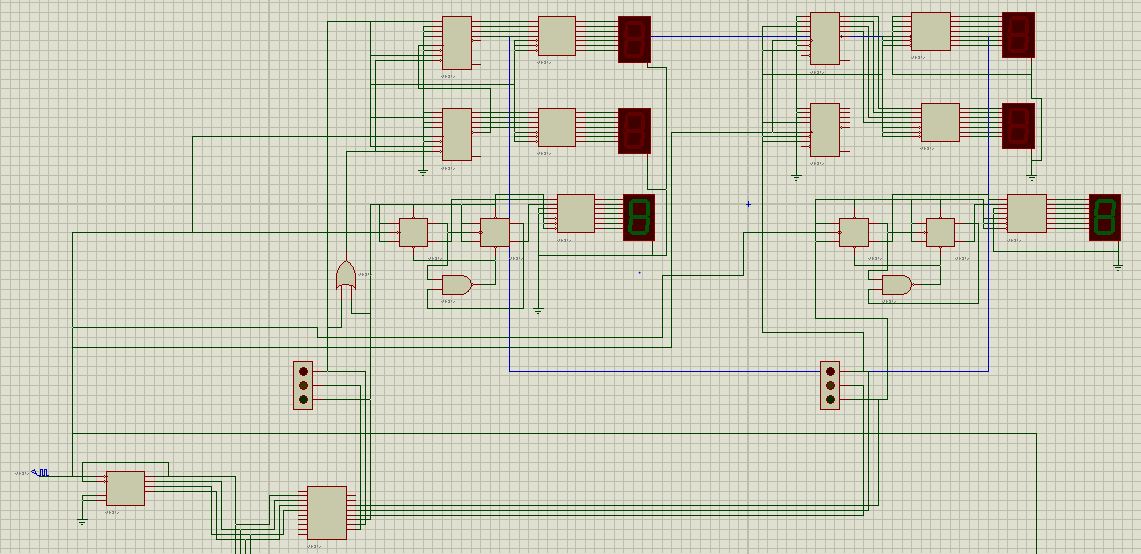1141x554 pixels.
Task: Click lower red seven-segment display, right circuit
Action: (x=1018, y=126)
